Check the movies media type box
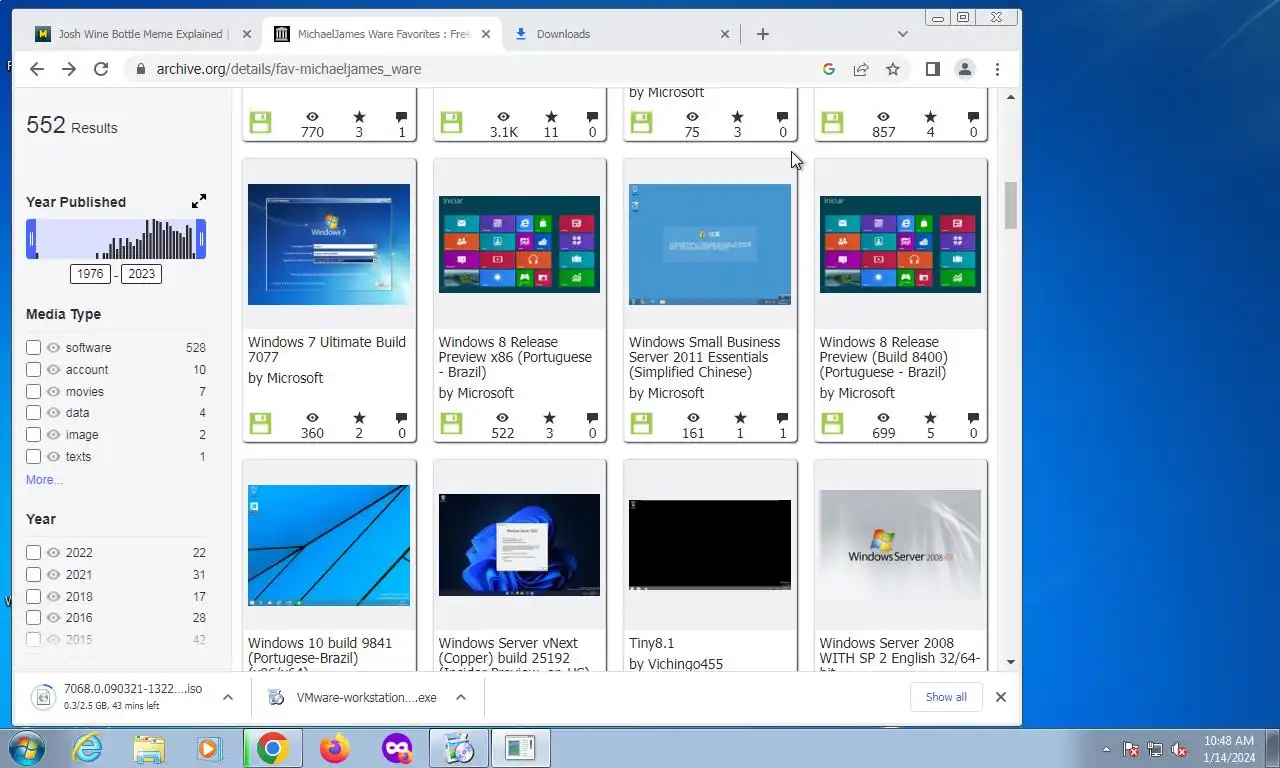Viewport: 1280px width, 768px height. click(x=33, y=391)
